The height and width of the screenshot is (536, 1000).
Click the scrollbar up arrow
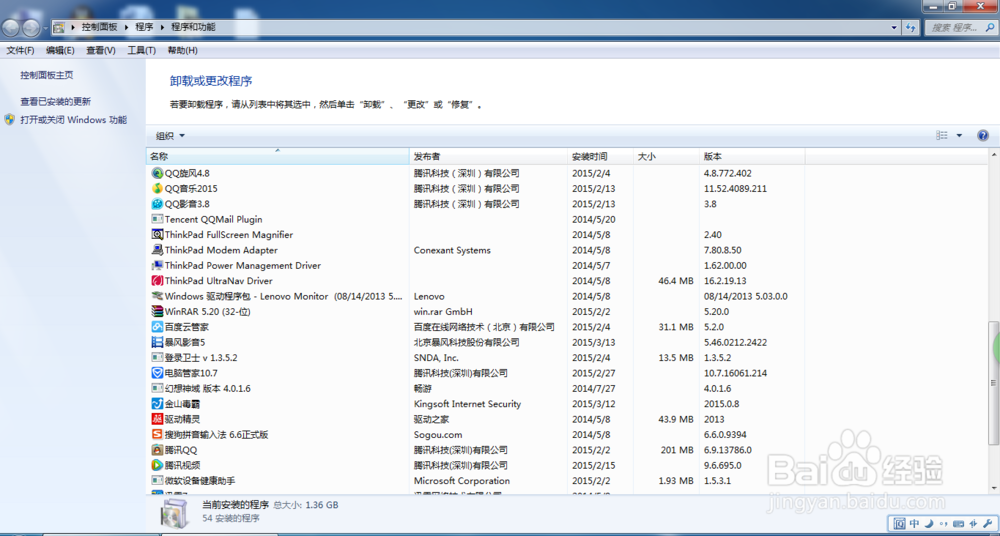[x=993, y=155]
